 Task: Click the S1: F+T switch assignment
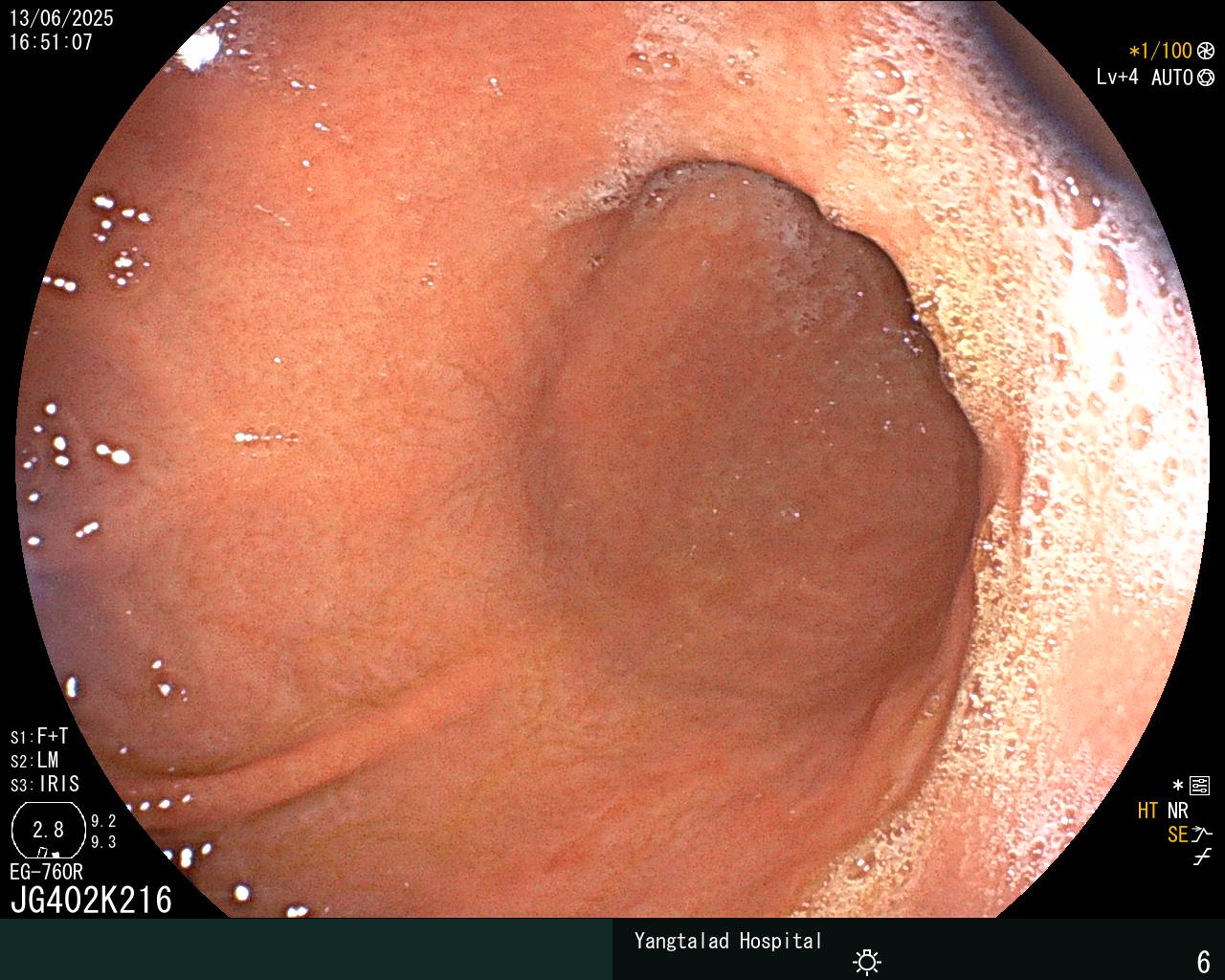39,737
